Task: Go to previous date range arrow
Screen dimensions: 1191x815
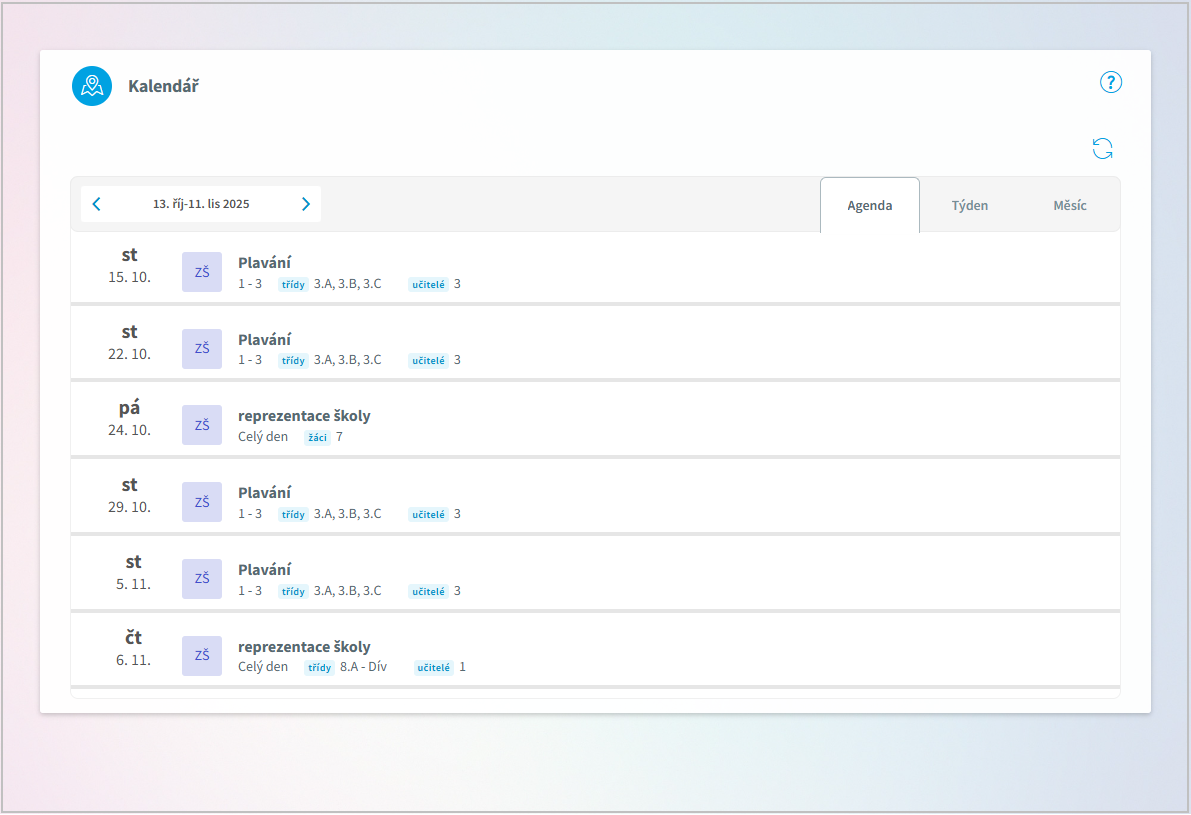Action: tap(97, 204)
